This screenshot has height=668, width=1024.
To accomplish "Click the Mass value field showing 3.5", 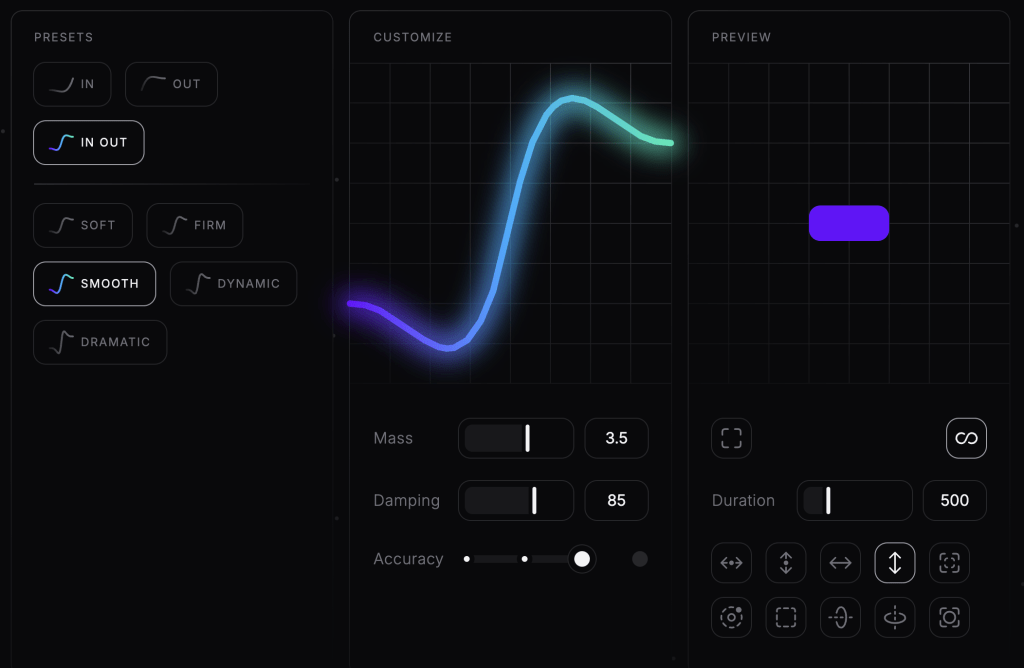I will point(616,438).
